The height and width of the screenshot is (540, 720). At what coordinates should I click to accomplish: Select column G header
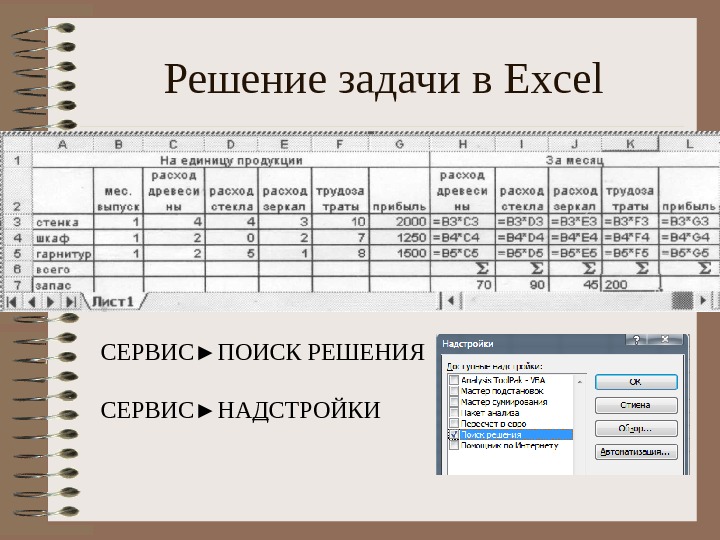(399, 144)
